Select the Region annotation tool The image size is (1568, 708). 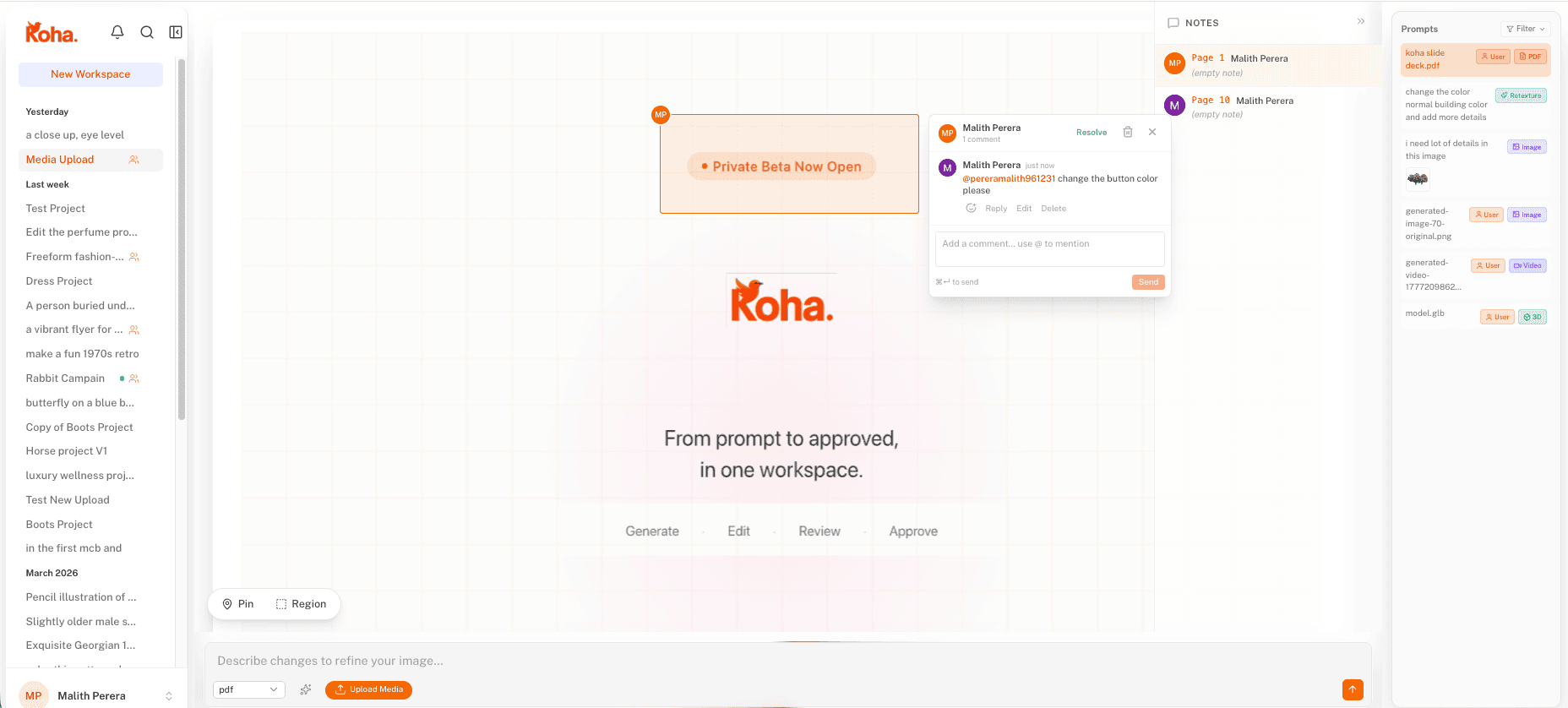click(302, 604)
